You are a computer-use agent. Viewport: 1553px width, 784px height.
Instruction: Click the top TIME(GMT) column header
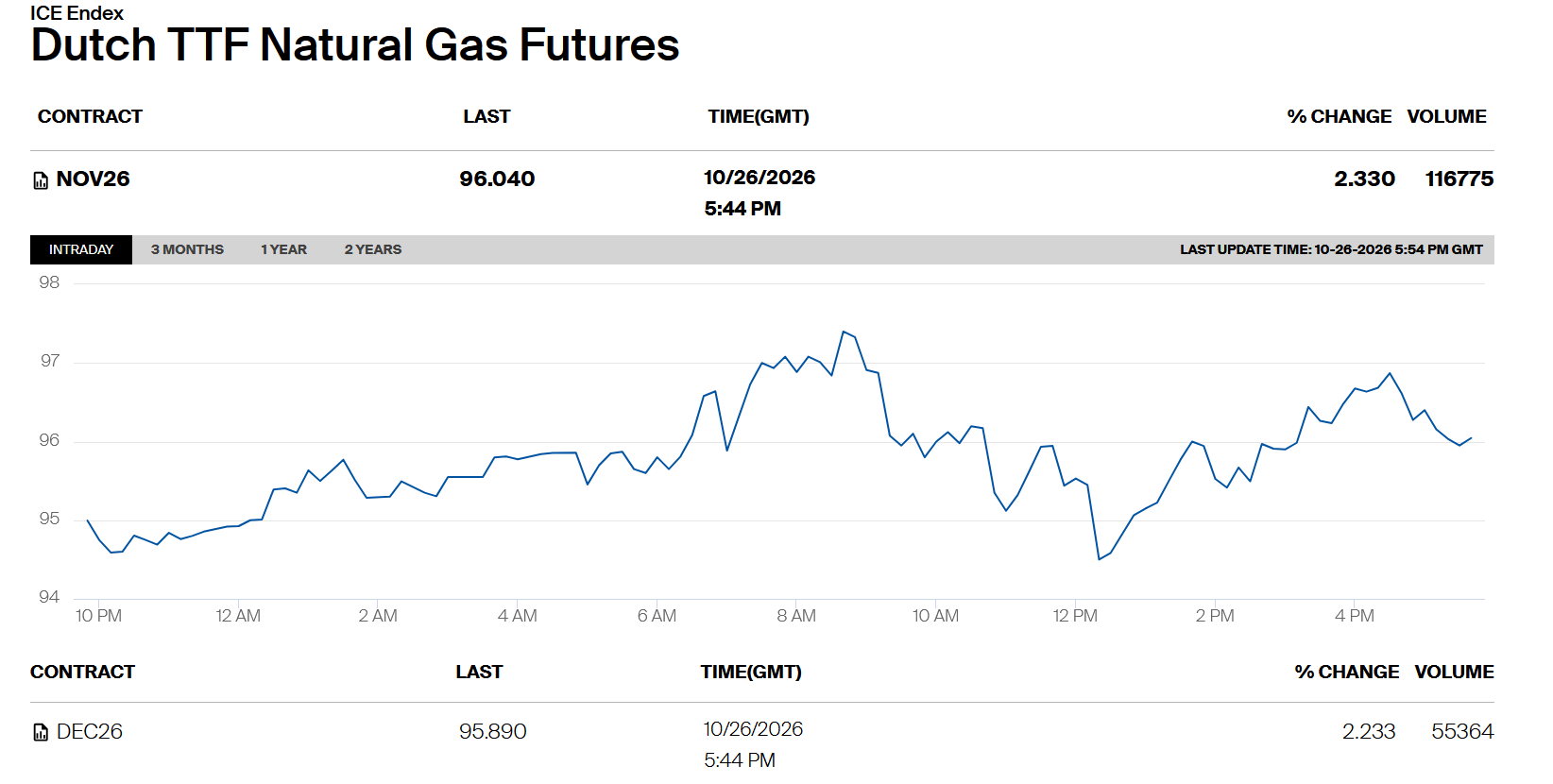pos(759,116)
